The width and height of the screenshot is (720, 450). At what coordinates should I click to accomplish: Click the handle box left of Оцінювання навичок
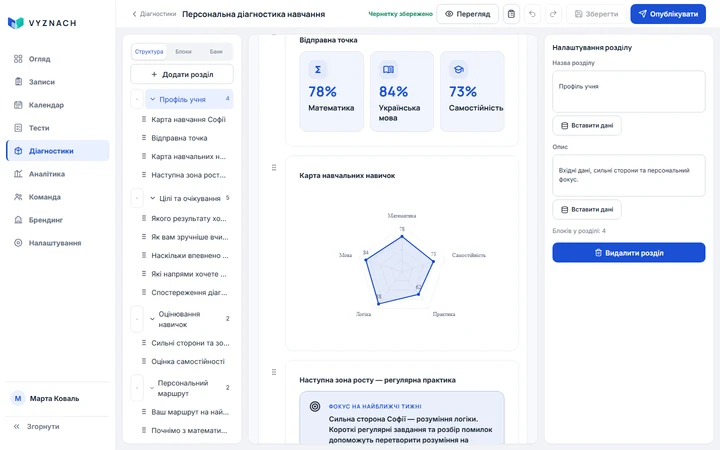tap(137, 319)
